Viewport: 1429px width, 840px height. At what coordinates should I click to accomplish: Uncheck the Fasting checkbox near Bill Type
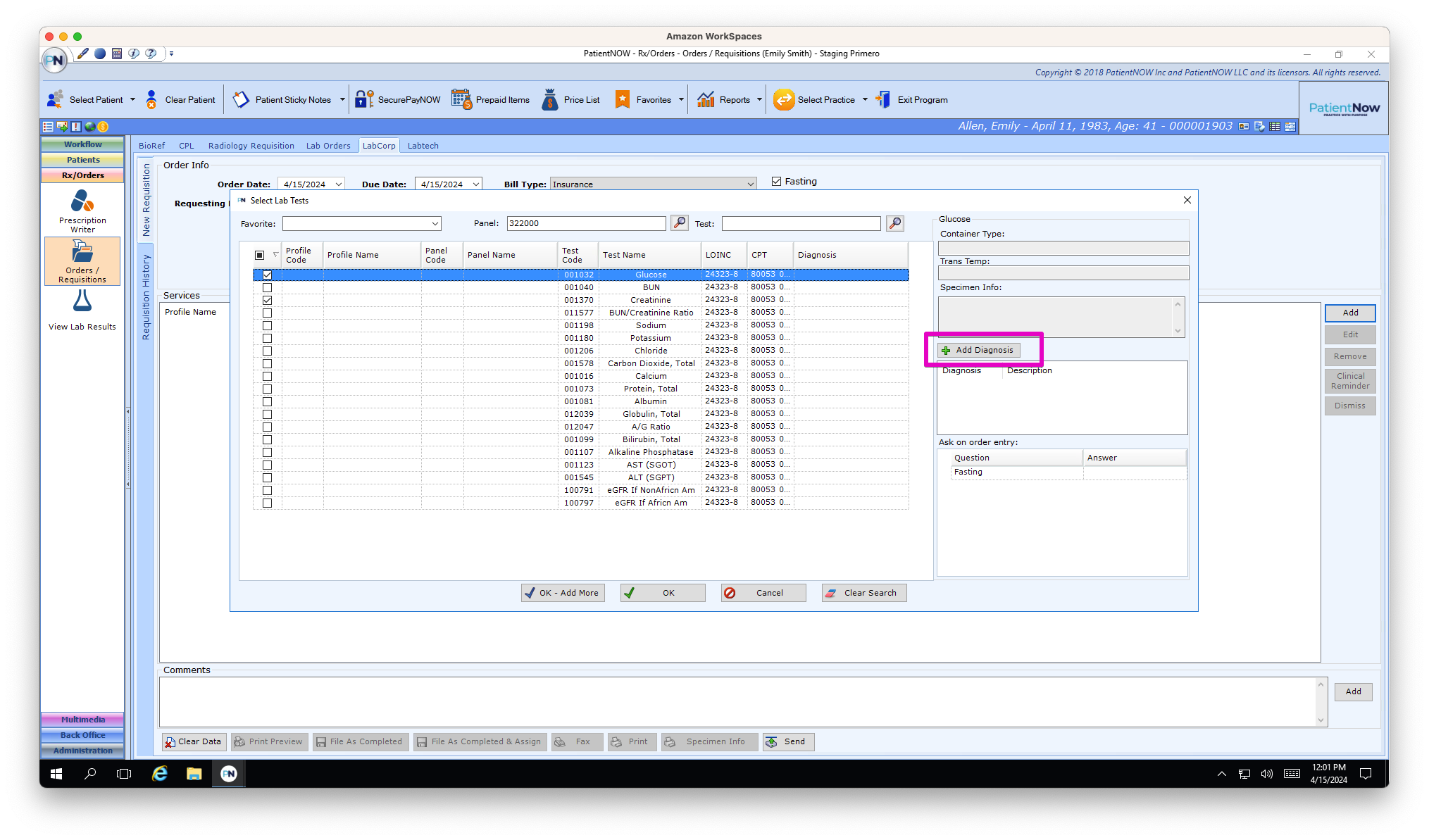pyautogui.click(x=776, y=181)
